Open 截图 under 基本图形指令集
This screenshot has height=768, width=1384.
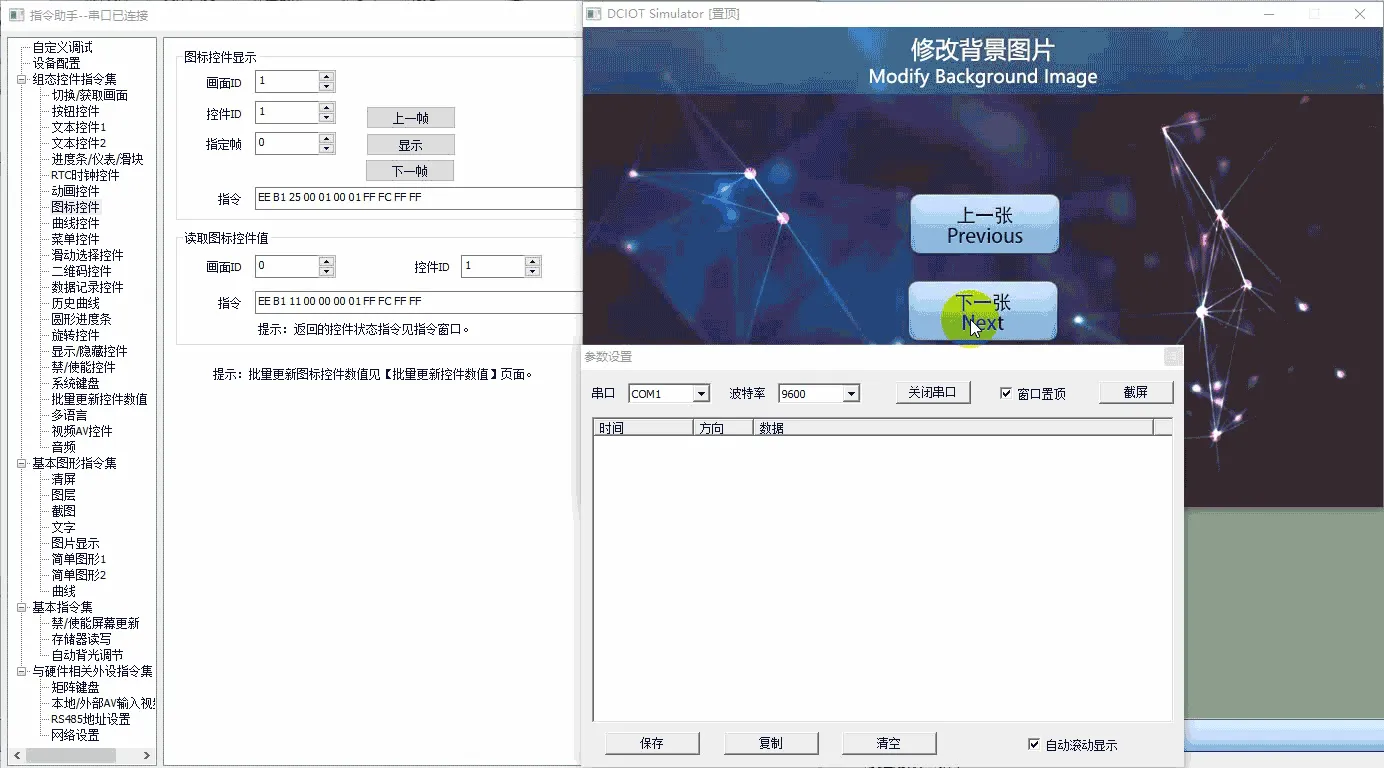click(x=63, y=510)
